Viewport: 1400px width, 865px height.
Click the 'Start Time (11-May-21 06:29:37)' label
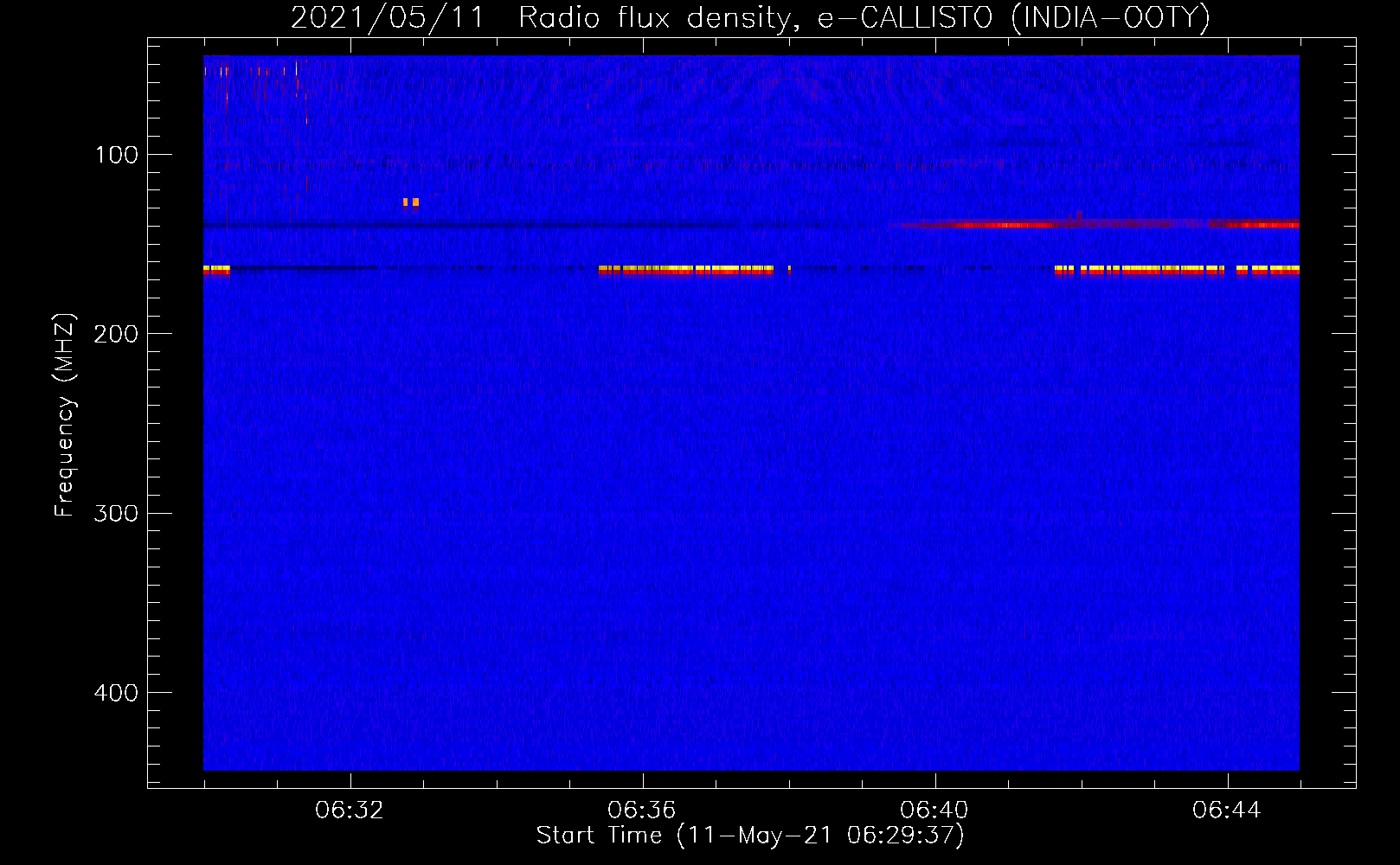coord(750,835)
